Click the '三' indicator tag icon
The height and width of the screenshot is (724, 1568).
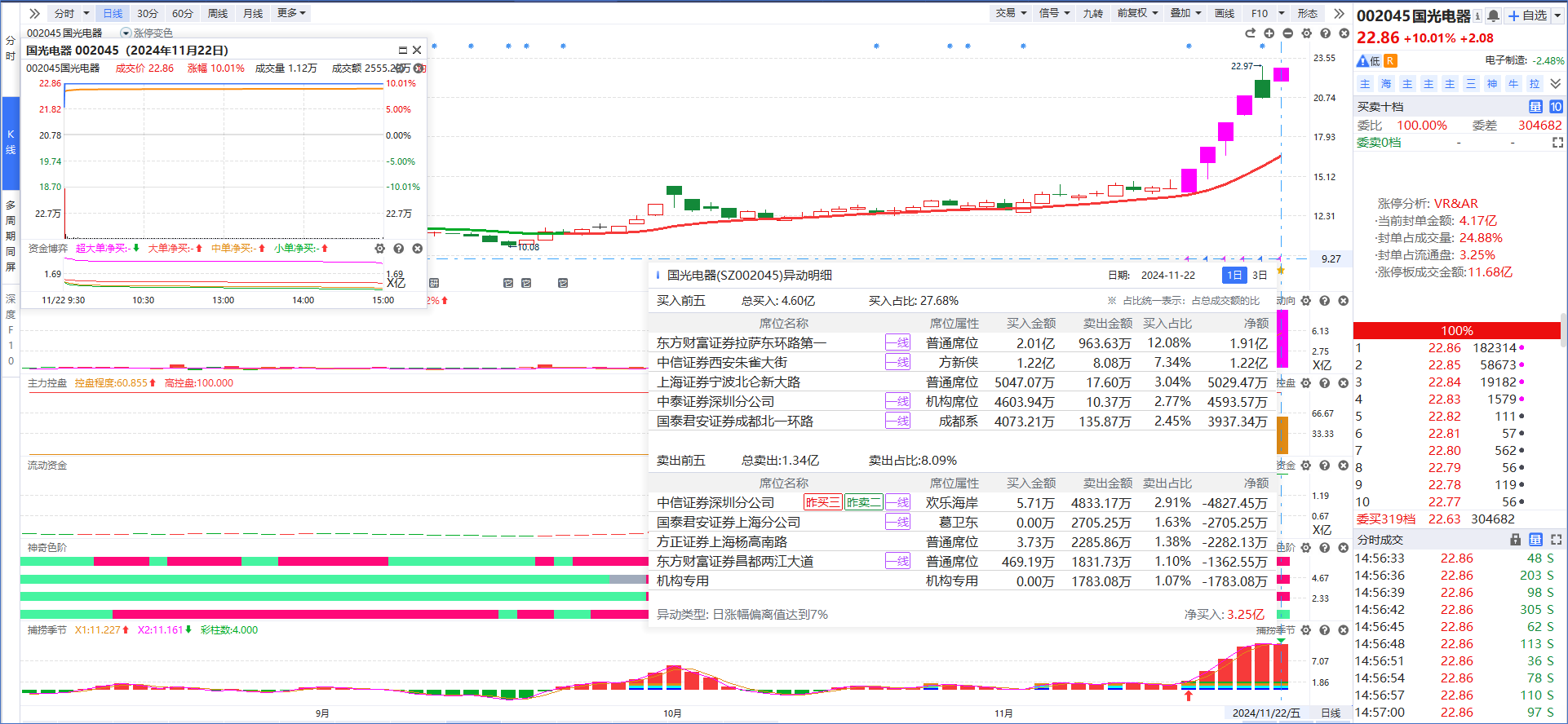[1471, 84]
